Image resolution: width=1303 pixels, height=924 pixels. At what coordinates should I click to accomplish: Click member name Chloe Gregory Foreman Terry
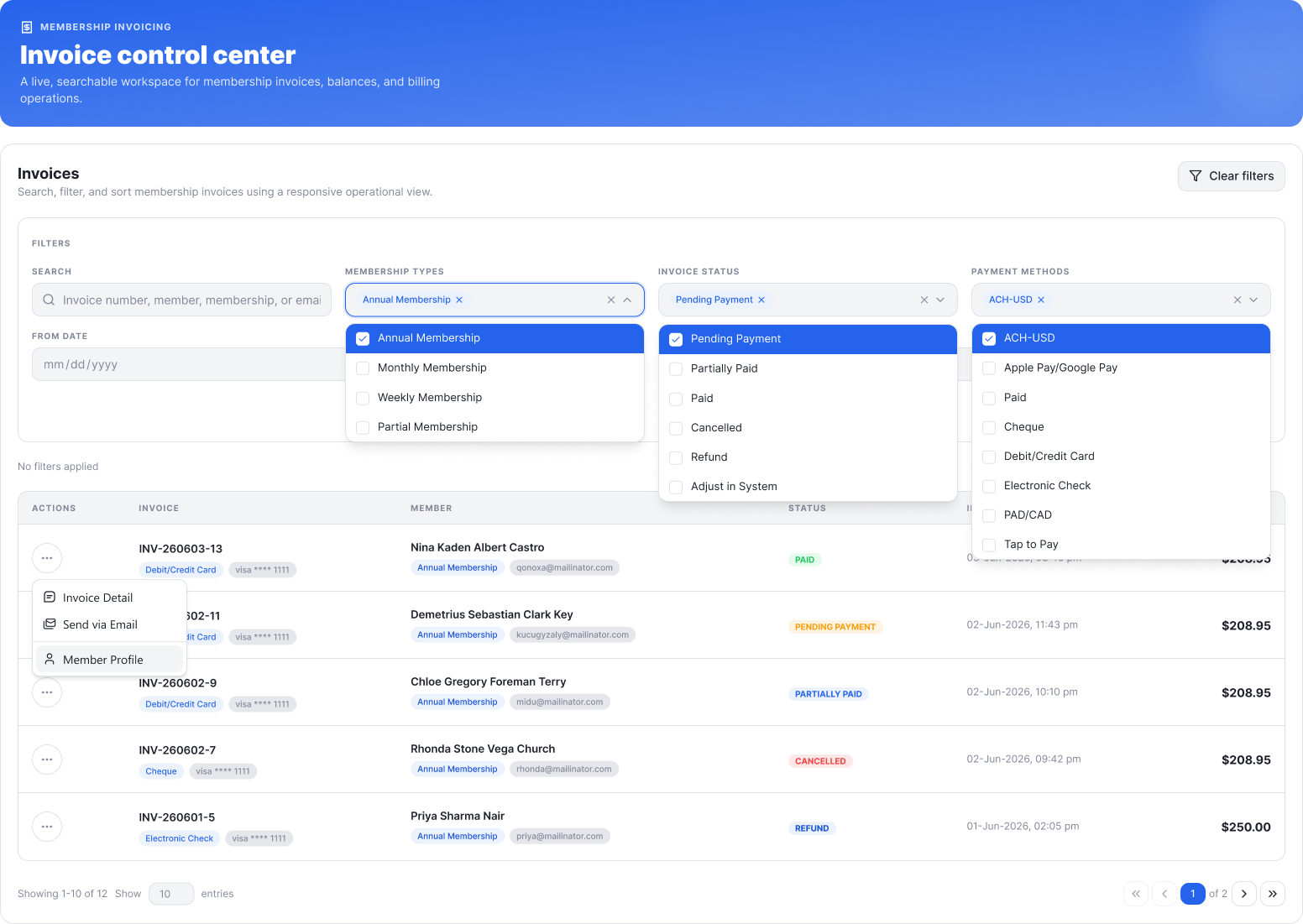click(488, 681)
